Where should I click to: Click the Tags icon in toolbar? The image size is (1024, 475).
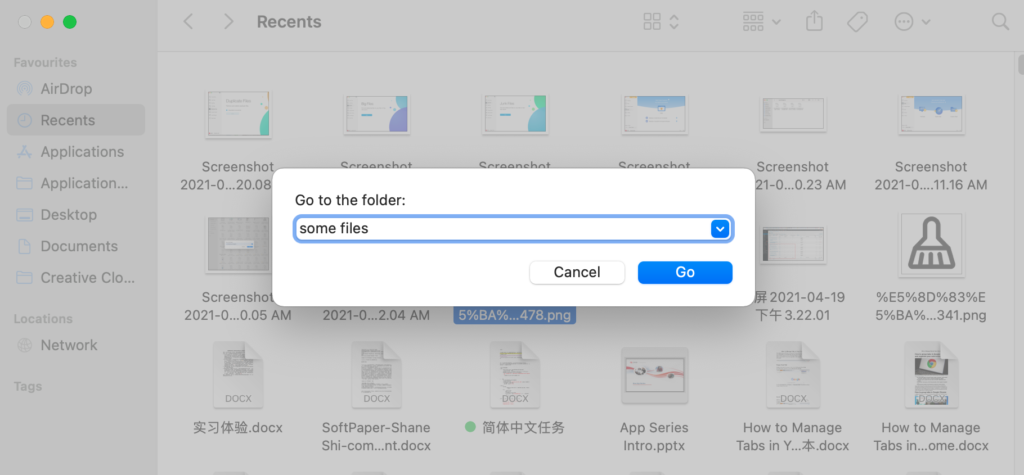point(857,21)
